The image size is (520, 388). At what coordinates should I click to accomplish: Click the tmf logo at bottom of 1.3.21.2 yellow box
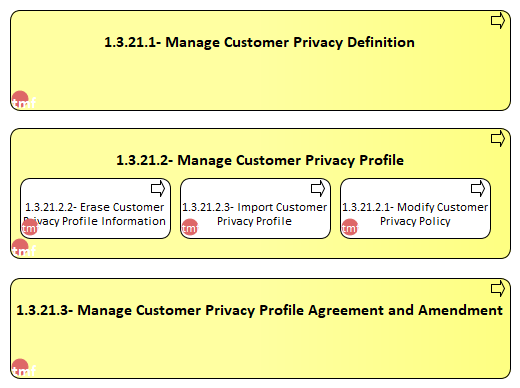[x=23, y=248]
